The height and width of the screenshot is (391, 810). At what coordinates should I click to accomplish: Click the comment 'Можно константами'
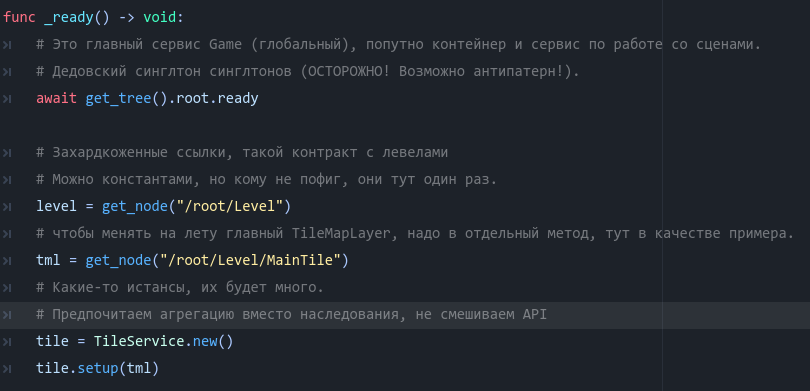(267, 180)
